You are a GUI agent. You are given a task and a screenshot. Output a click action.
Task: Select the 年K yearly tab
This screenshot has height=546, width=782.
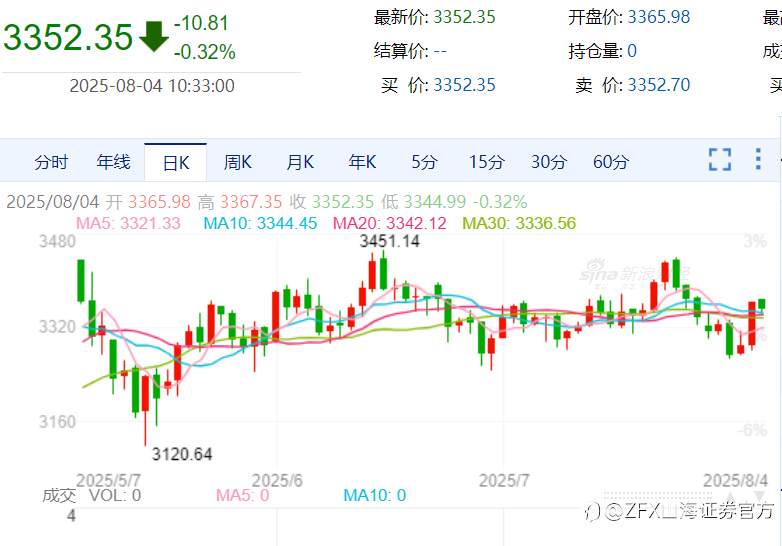[x=362, y=162]
